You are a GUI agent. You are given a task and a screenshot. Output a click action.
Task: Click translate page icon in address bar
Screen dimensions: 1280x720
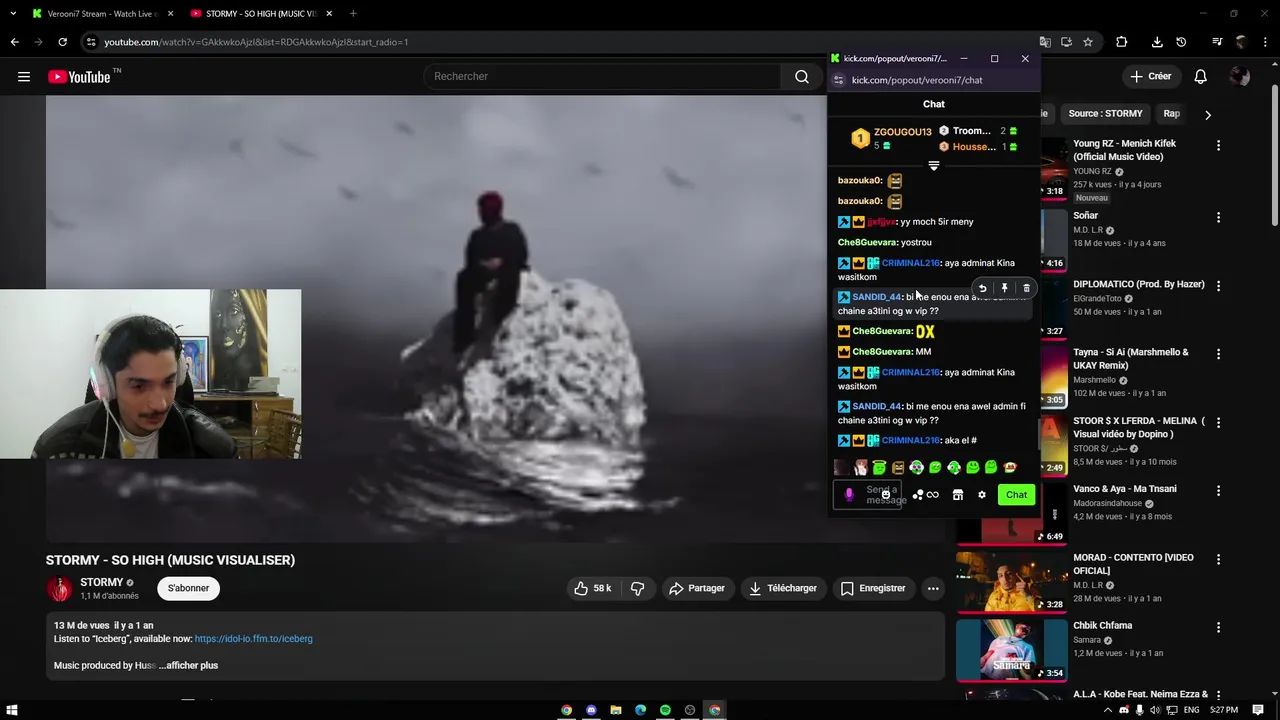pyautogui.click(x=1045, y=42)
